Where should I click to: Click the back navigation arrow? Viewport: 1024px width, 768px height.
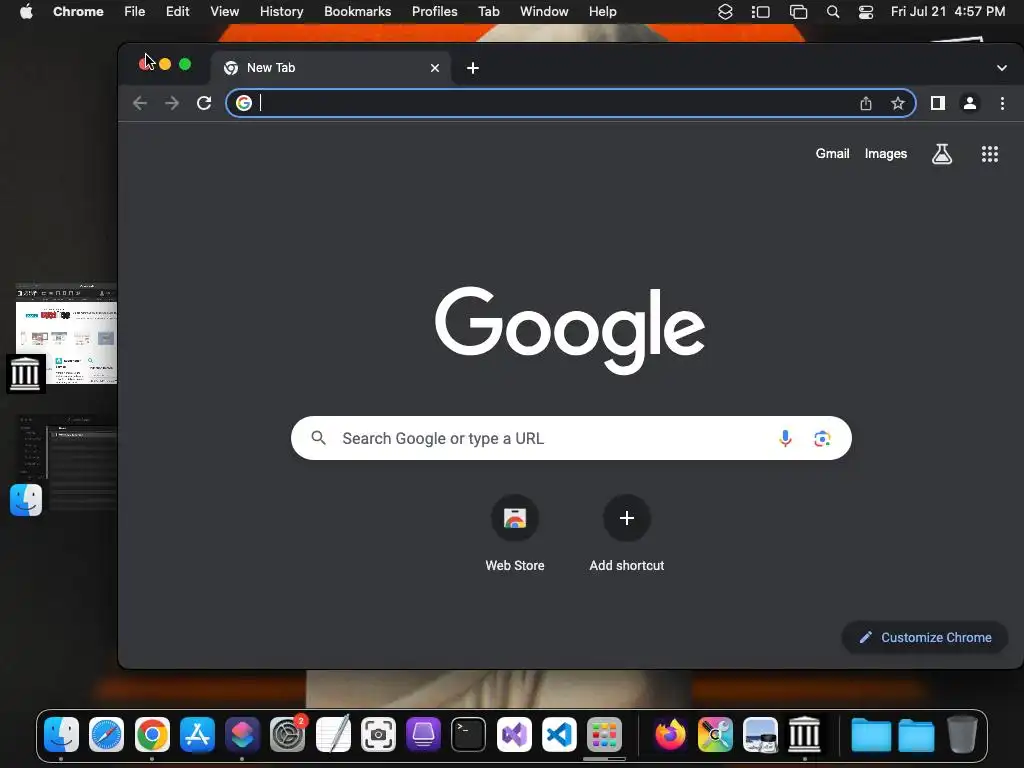[x=140, y=103]
